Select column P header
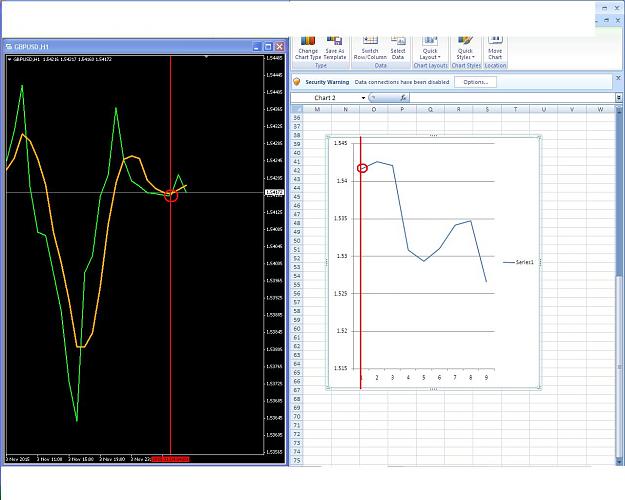This screenshot has height=500, width=625. [x=402, y=109]
